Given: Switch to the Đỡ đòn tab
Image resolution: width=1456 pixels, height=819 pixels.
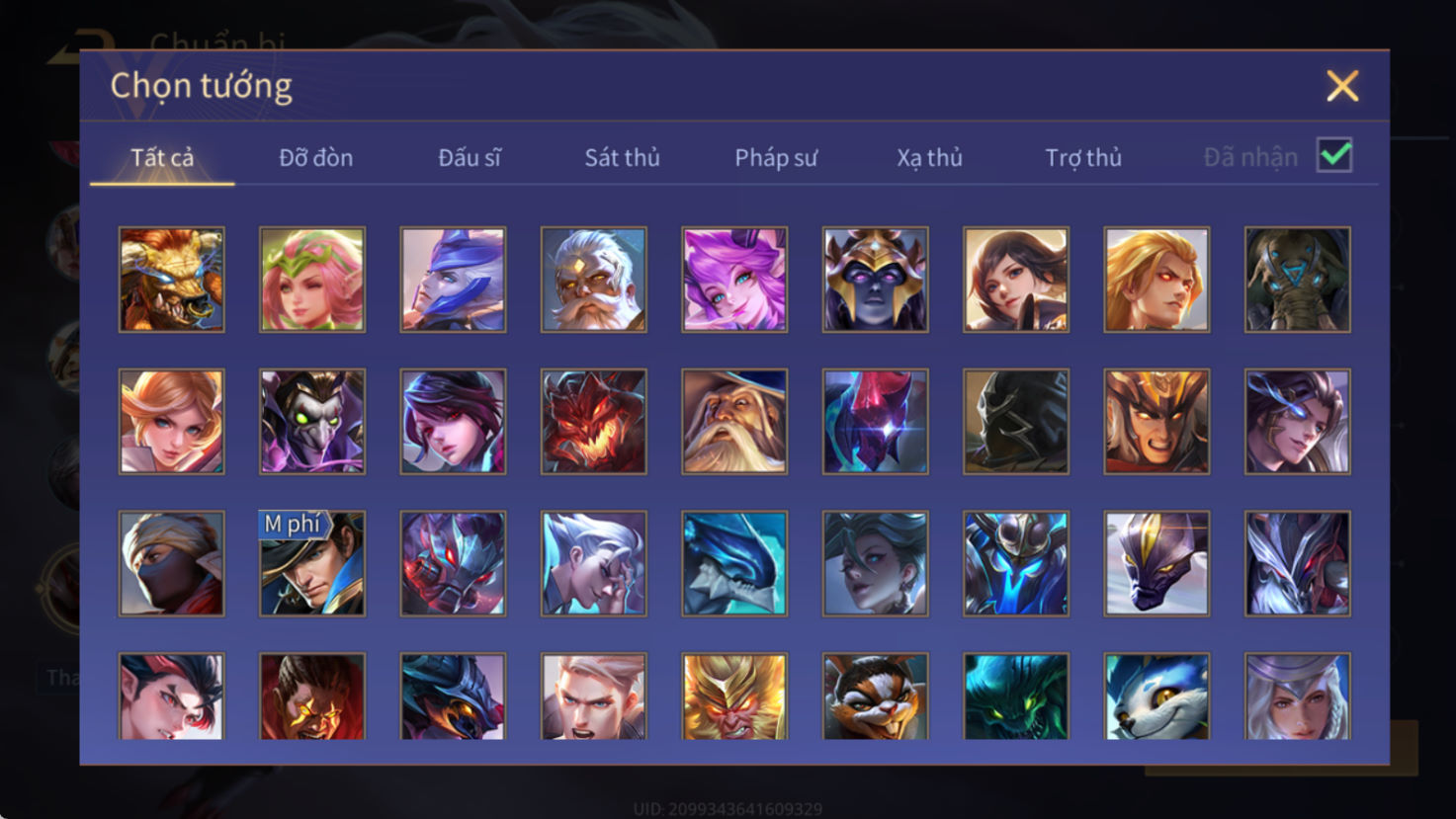Looking at the screenshot, I should [x=316, y=158].
